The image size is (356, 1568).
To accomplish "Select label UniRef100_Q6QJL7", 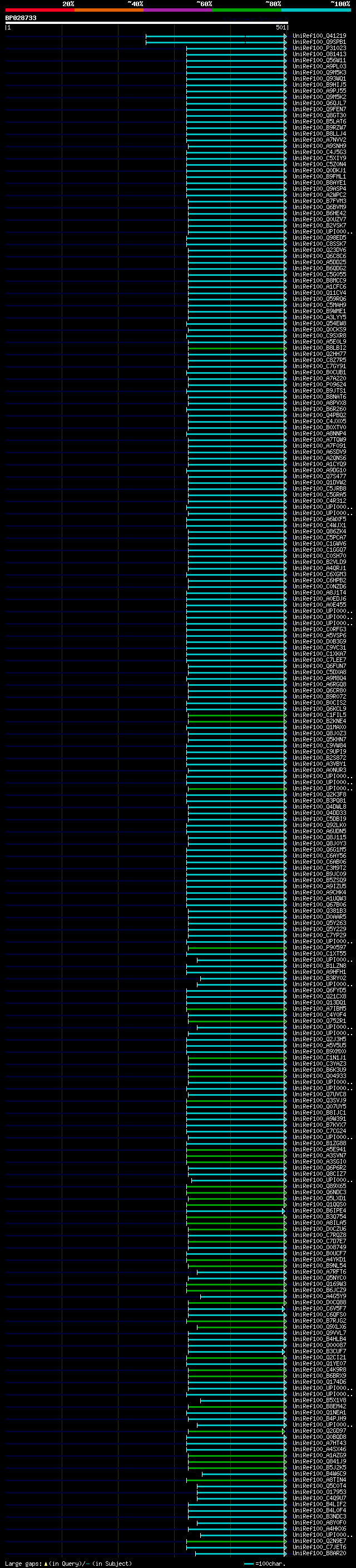I will [x=319, y=103].
